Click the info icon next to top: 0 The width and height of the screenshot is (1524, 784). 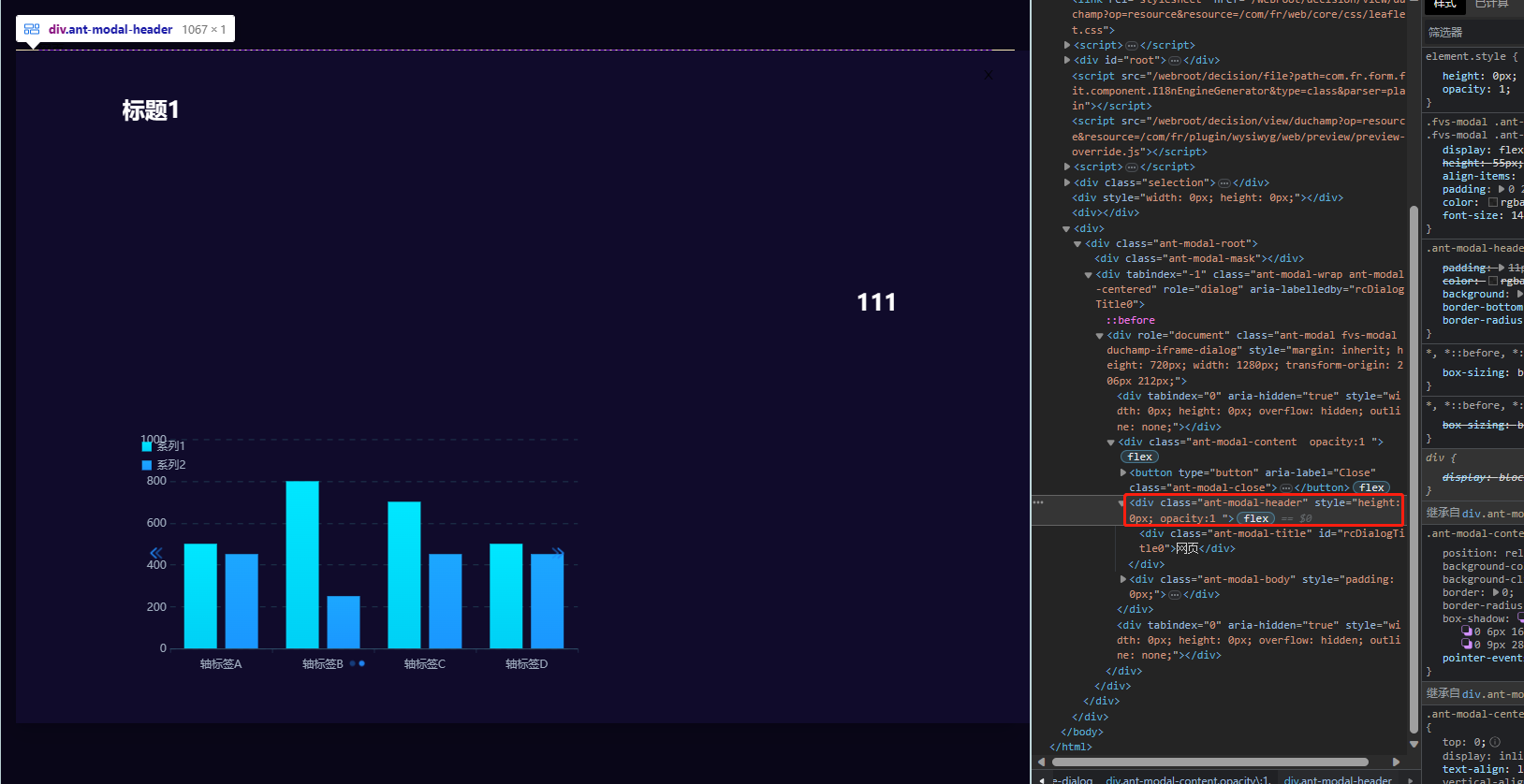1495,742
